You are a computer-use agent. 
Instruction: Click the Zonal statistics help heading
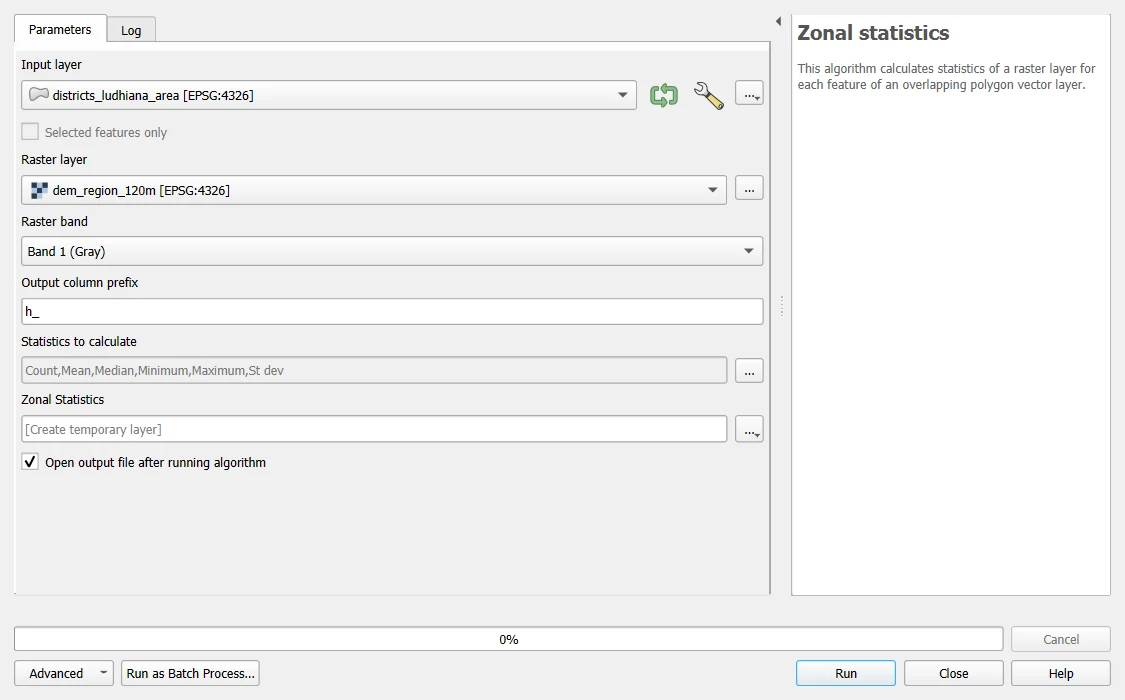873,33
